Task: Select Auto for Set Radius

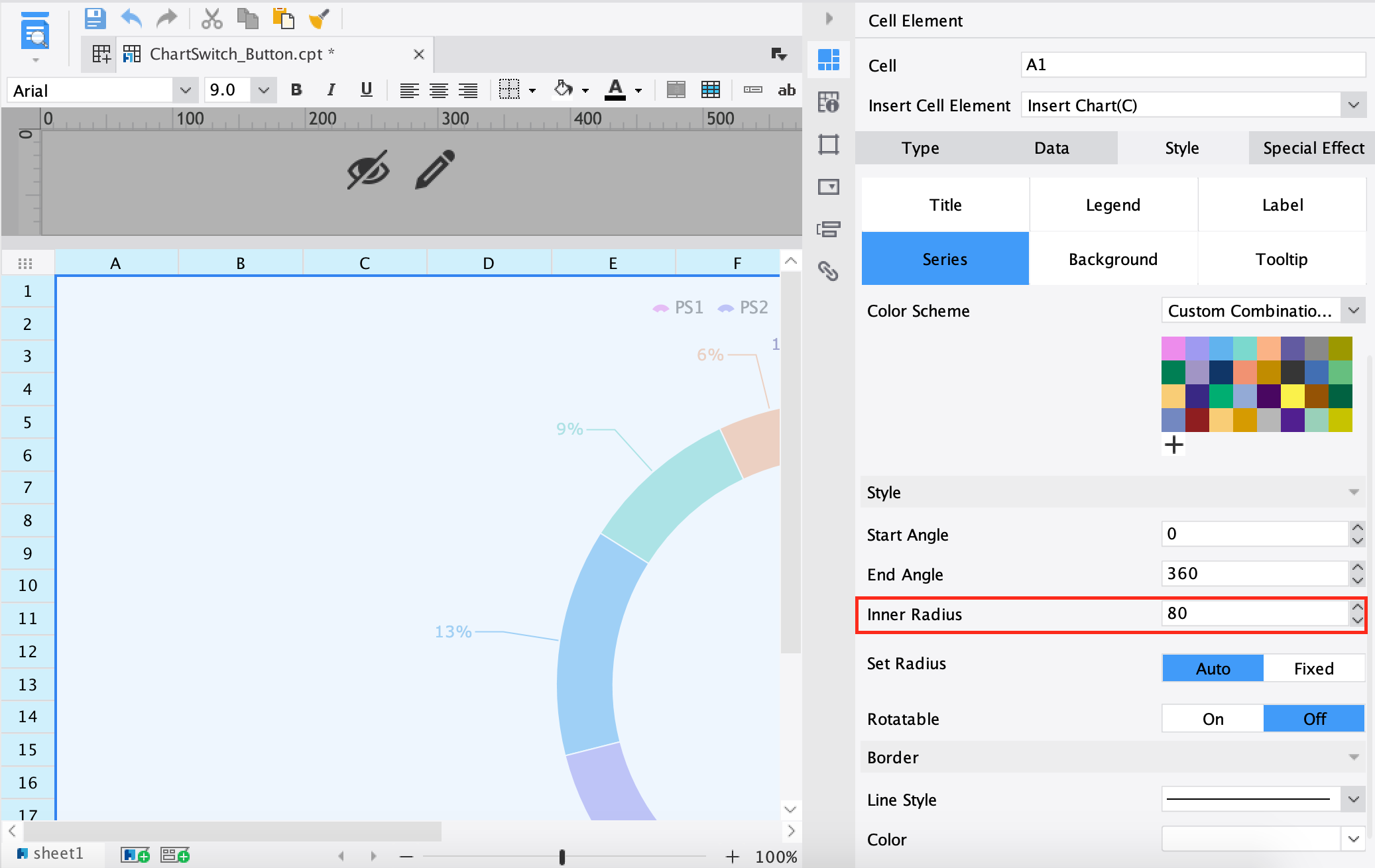Action: tap(1213, 669)
